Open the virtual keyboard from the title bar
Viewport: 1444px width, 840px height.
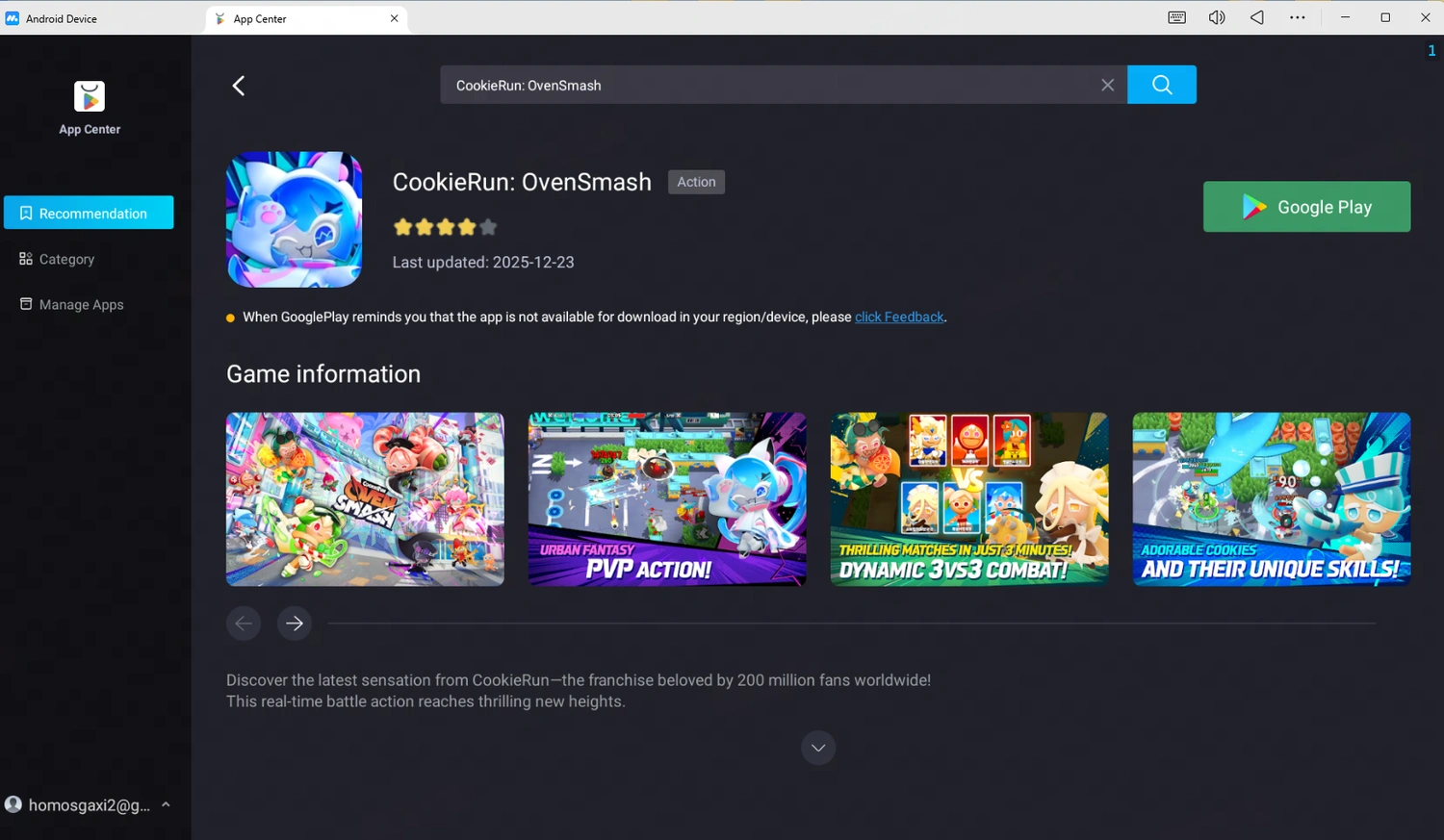[x=1176, y=17]
